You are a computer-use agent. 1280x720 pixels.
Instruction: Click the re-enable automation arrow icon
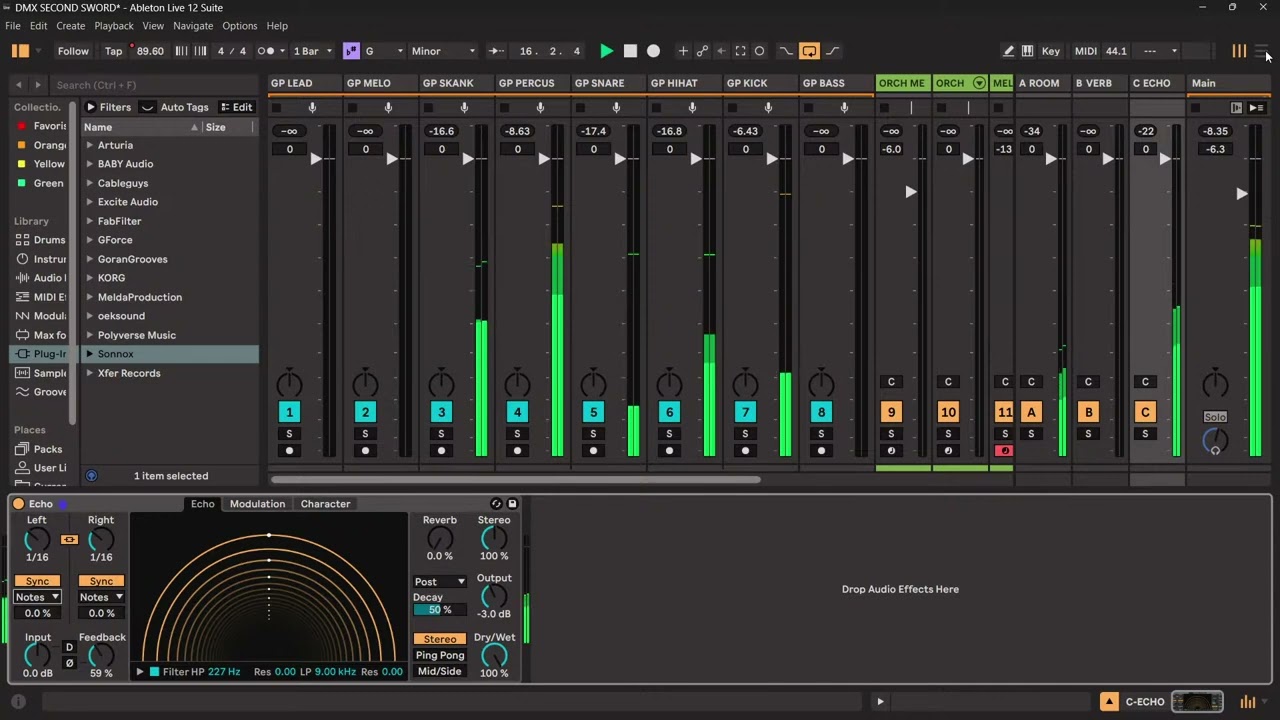click(721, 51)
